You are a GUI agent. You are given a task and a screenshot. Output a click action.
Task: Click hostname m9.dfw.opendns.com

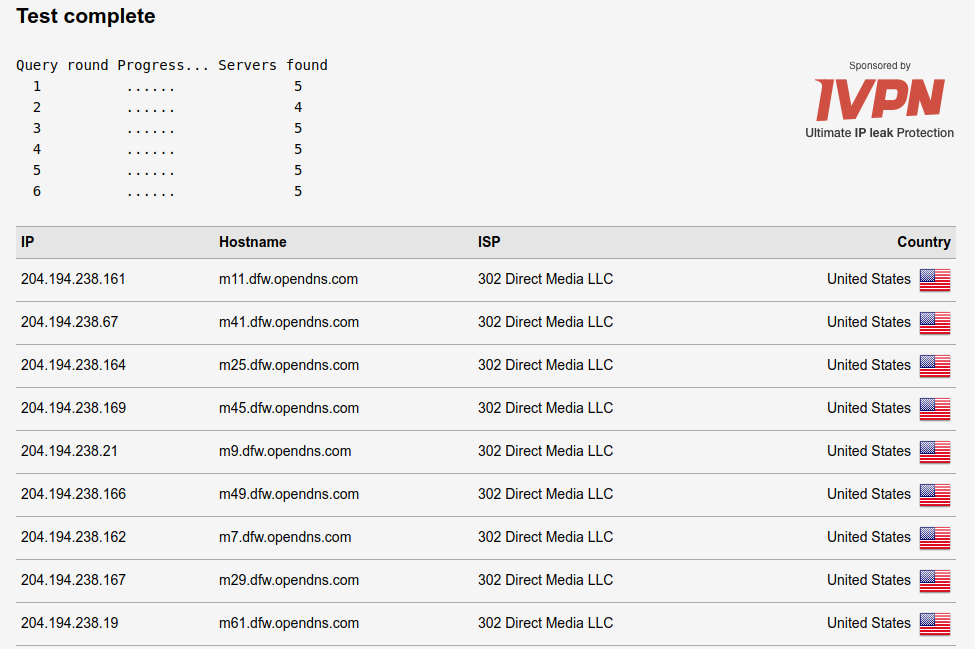(x=285, y=451)
